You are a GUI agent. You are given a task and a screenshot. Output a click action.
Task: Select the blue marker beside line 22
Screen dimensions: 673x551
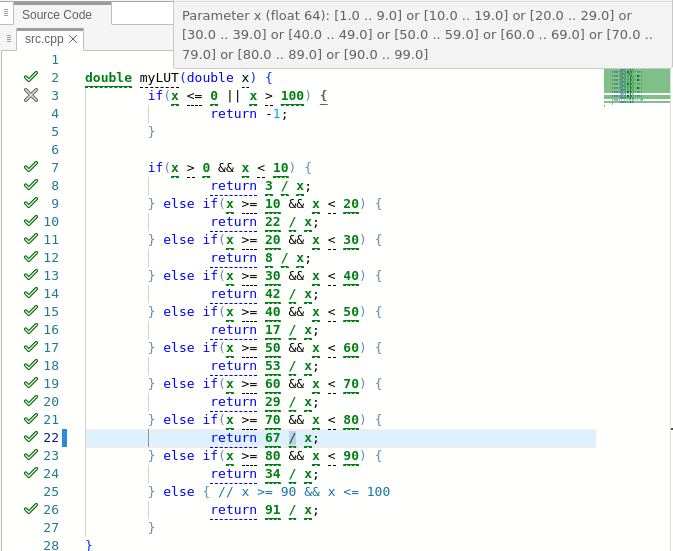[65, 438]
